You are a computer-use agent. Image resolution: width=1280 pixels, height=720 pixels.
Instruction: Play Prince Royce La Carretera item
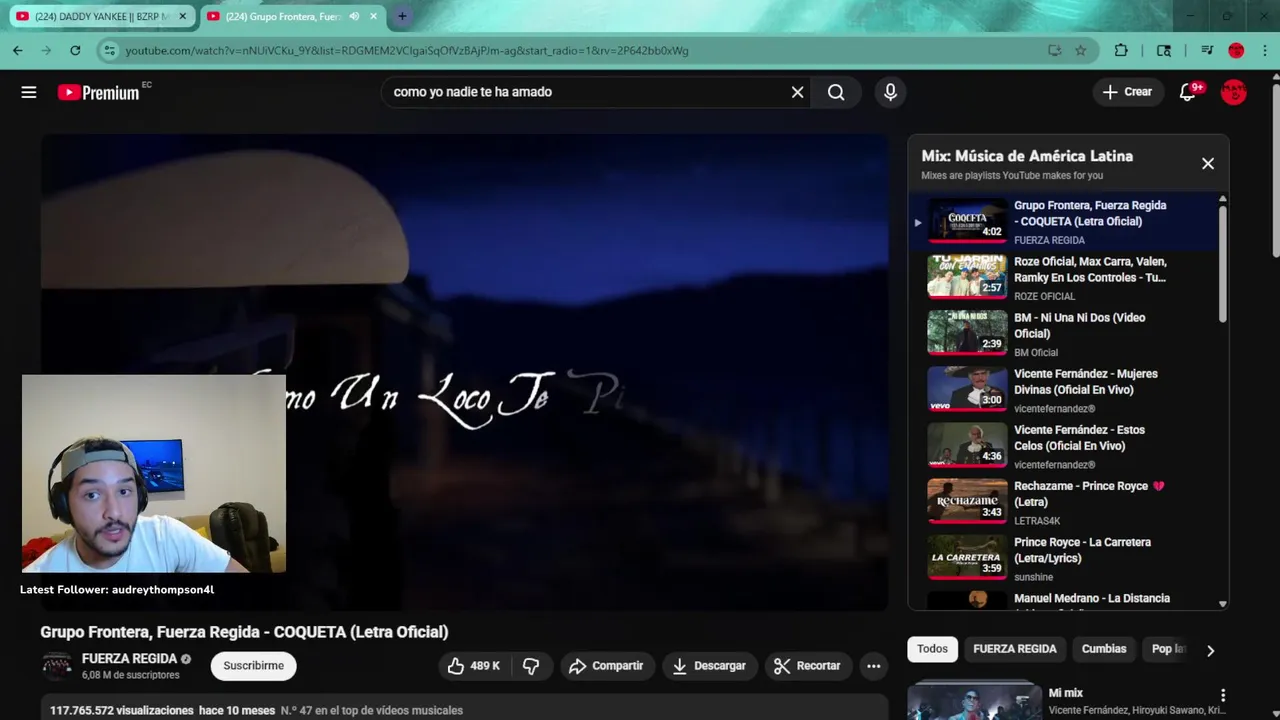(x=1064, y=557)
